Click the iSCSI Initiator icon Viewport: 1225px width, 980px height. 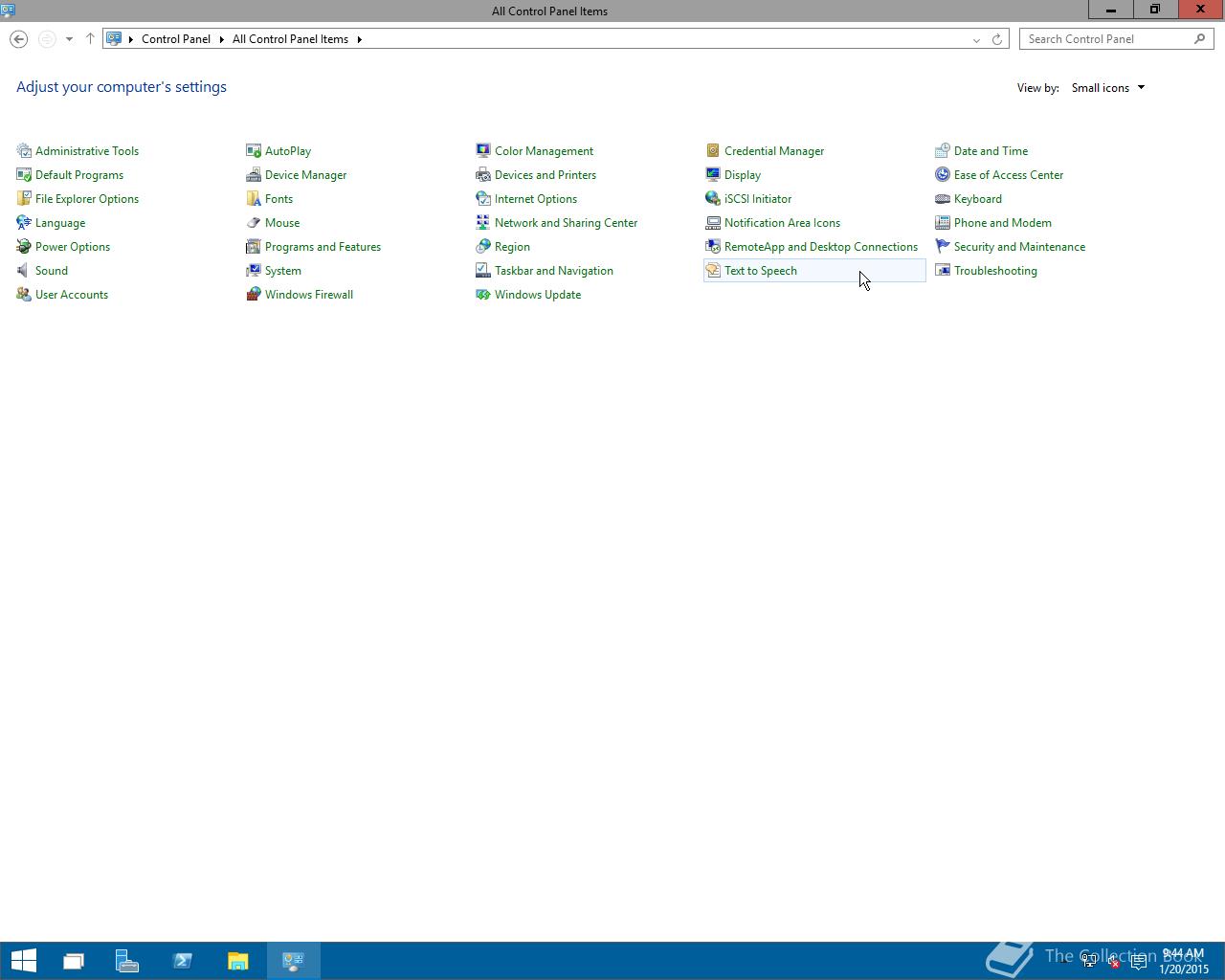(x=713, y=198)
